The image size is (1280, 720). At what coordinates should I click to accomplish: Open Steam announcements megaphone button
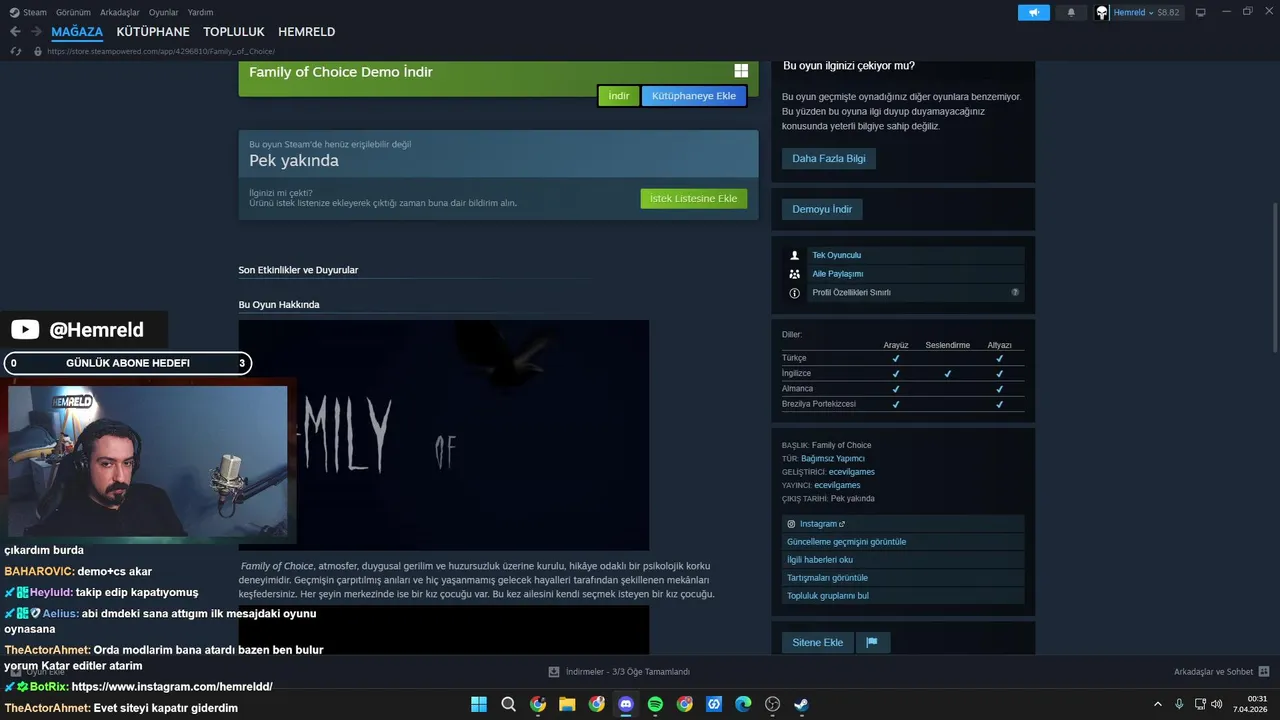(x=1034, y=12)
